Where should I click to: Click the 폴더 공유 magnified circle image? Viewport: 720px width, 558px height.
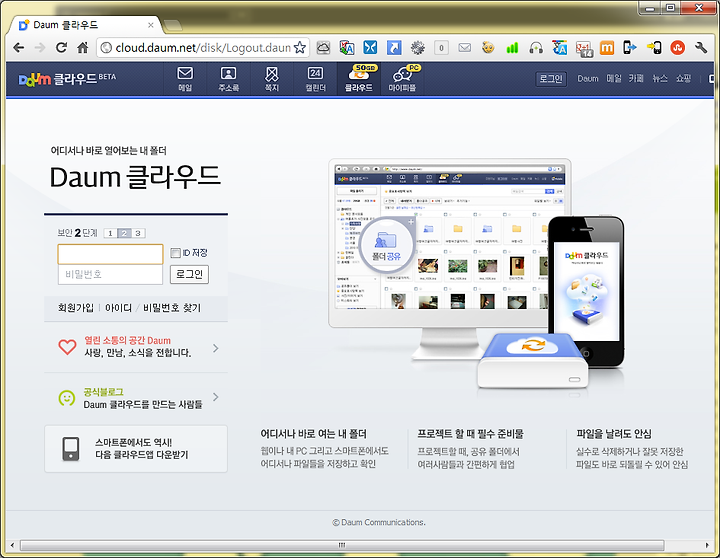(x=387, y=246)
